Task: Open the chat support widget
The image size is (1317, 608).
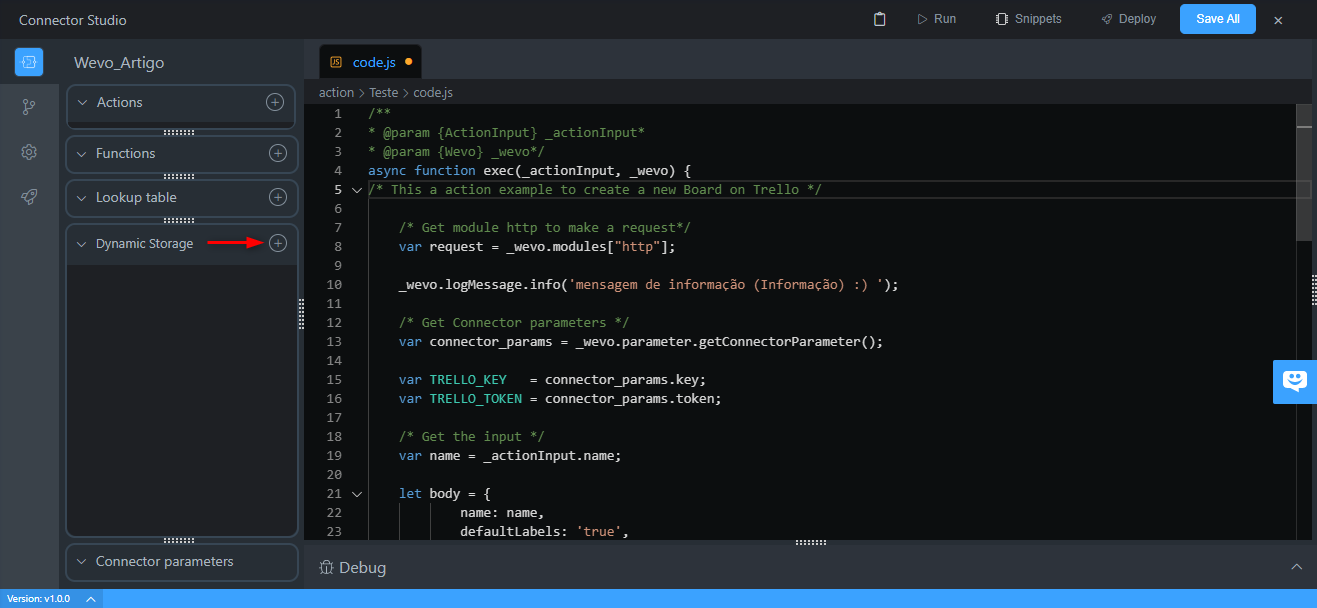Action: pyautogui.click(x=1295, y=381)
